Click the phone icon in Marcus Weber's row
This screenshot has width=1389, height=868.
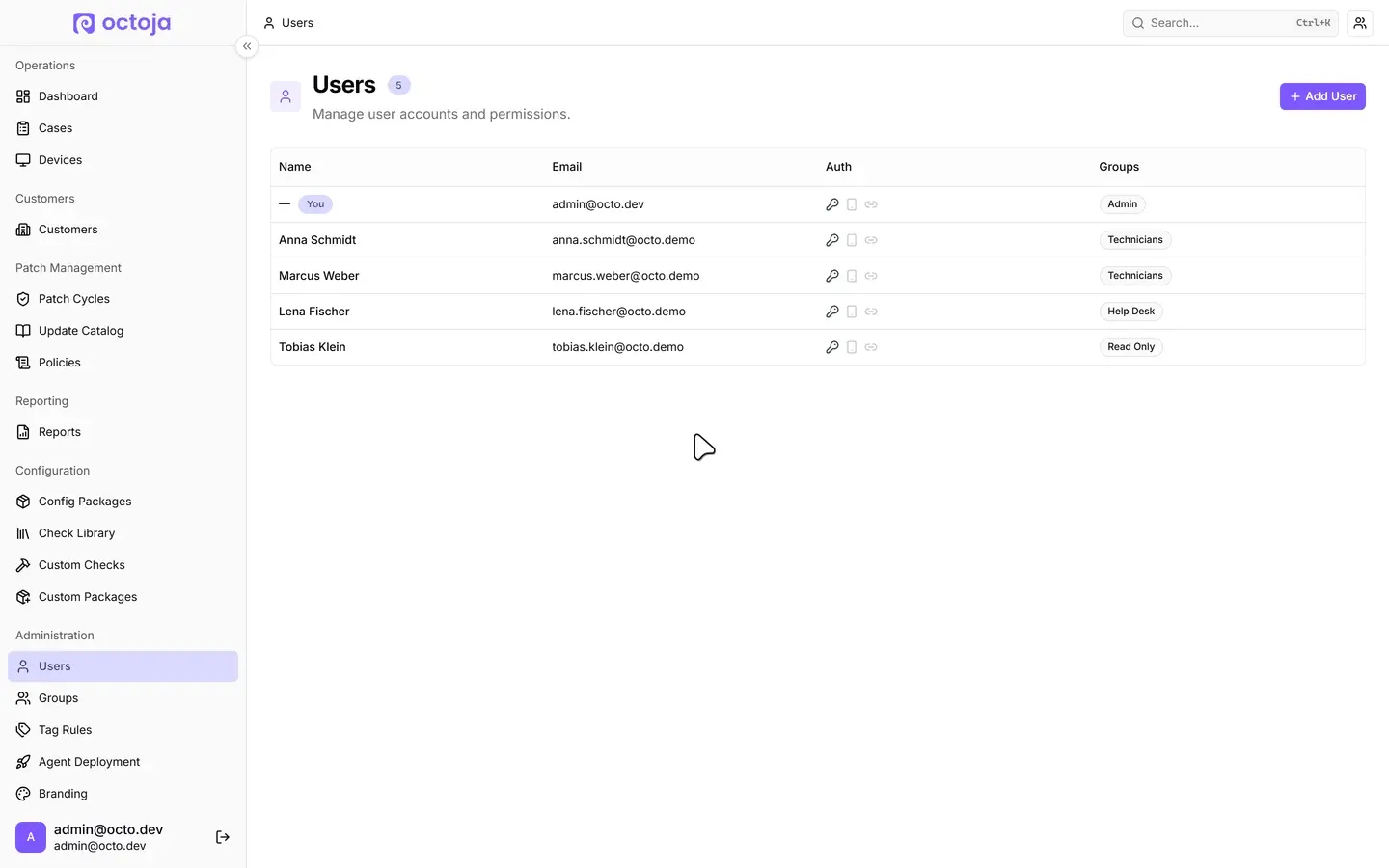point(852,276)
